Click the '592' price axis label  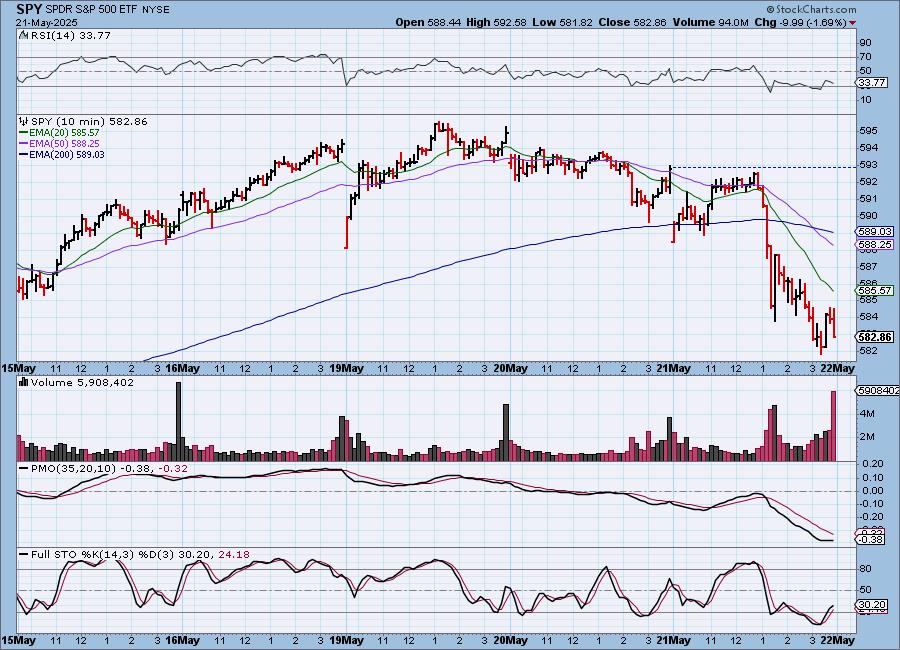coord(868,182)
